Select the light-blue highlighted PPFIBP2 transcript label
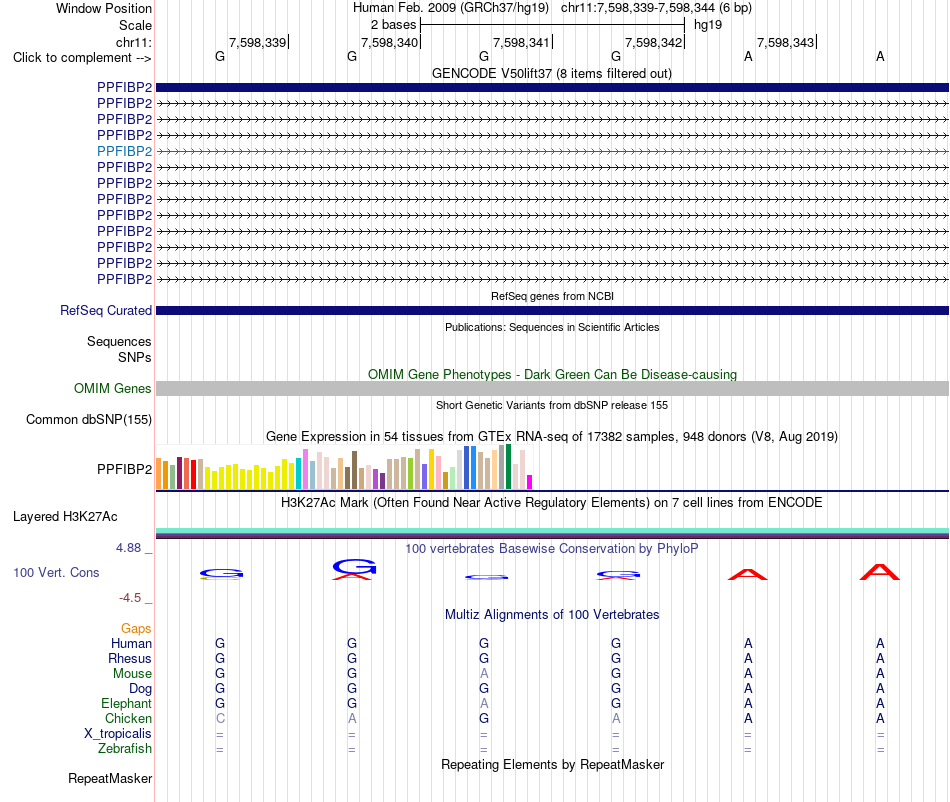 (x=124, y=151)
